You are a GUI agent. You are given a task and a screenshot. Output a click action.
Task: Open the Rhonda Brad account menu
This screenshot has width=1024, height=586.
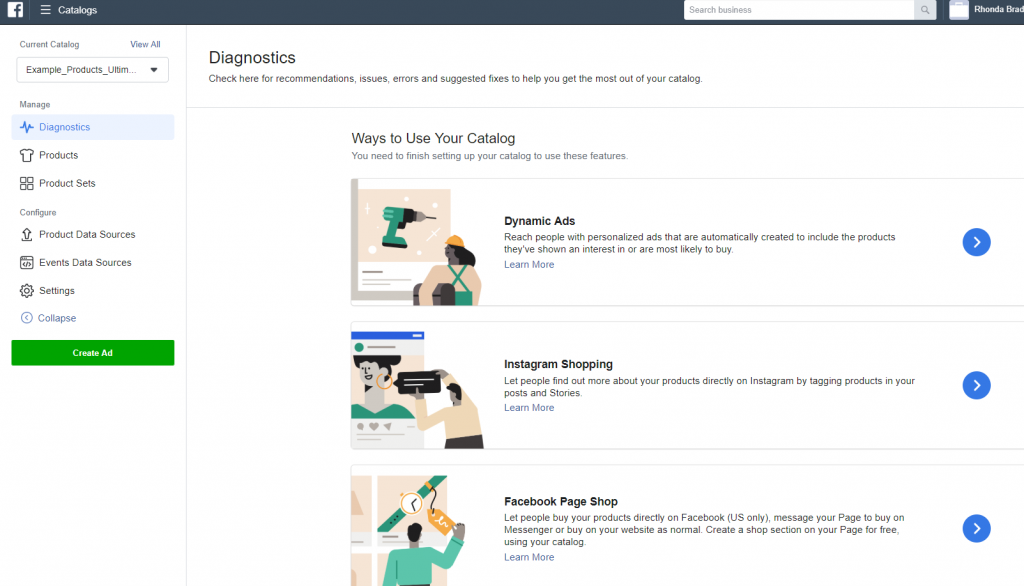tap(990, 10)
